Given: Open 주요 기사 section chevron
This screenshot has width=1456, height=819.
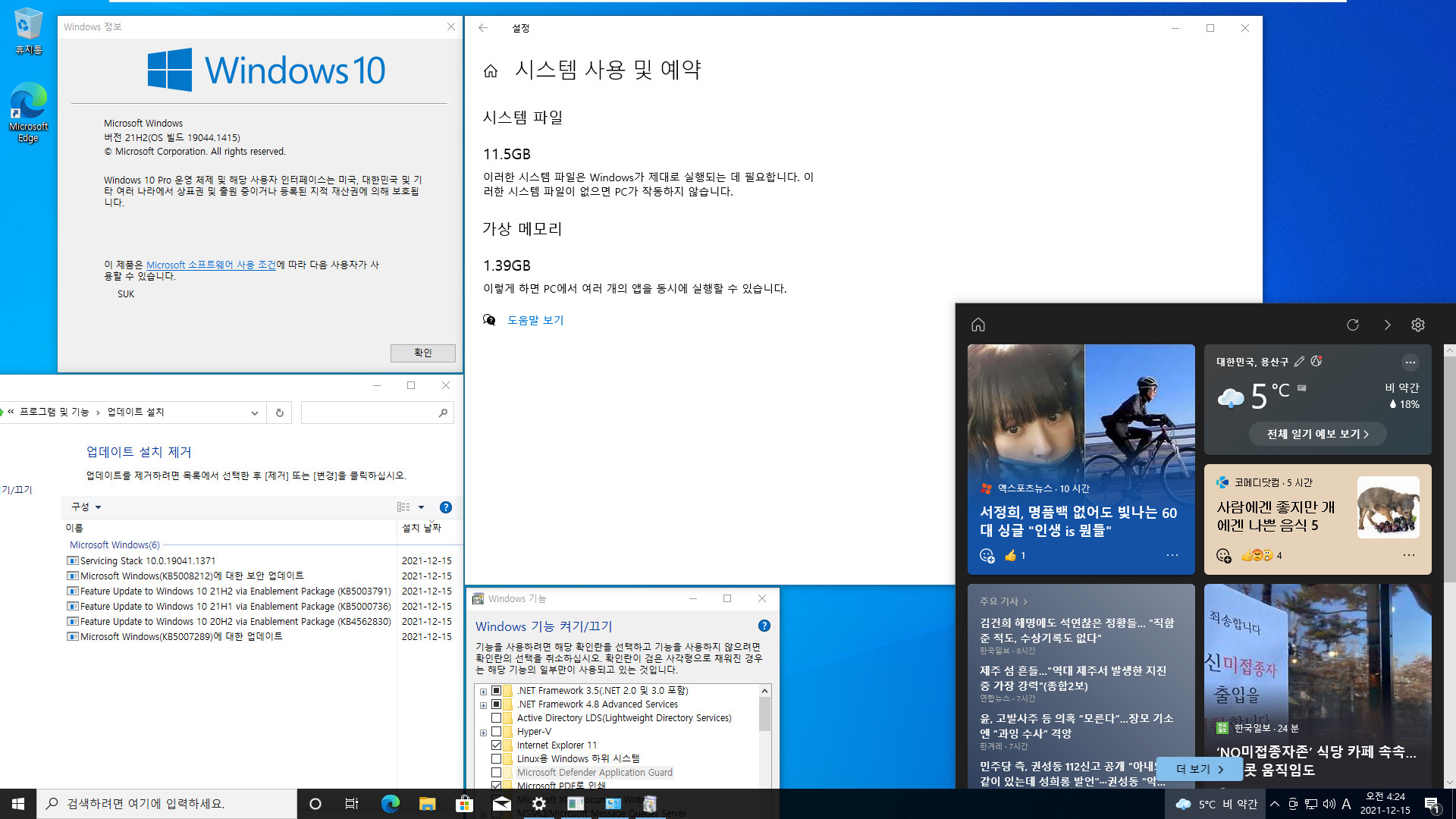Looking at the screenshot, I should pyautogui.click(x=1025, y=601).
